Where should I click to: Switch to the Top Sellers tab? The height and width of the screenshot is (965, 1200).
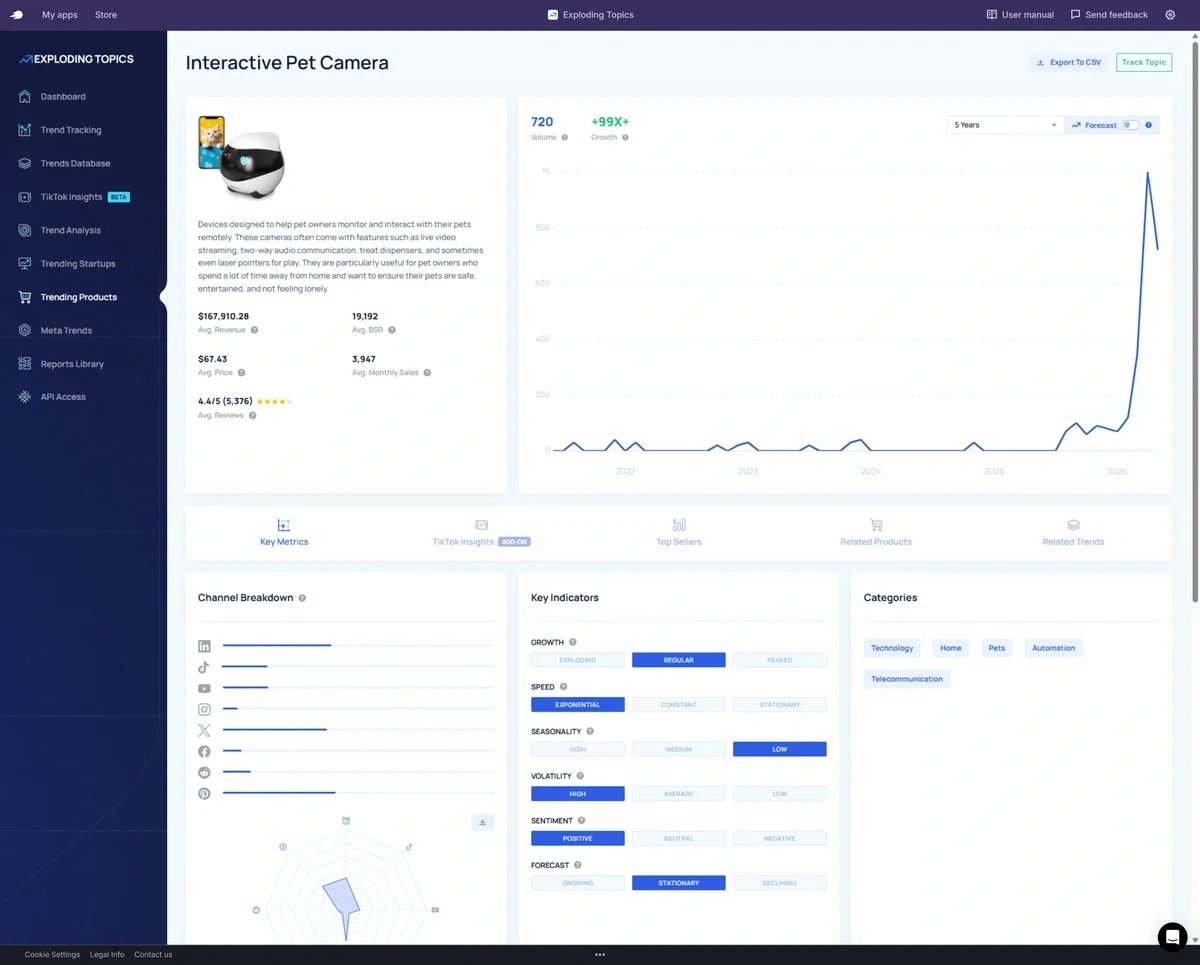679,532
